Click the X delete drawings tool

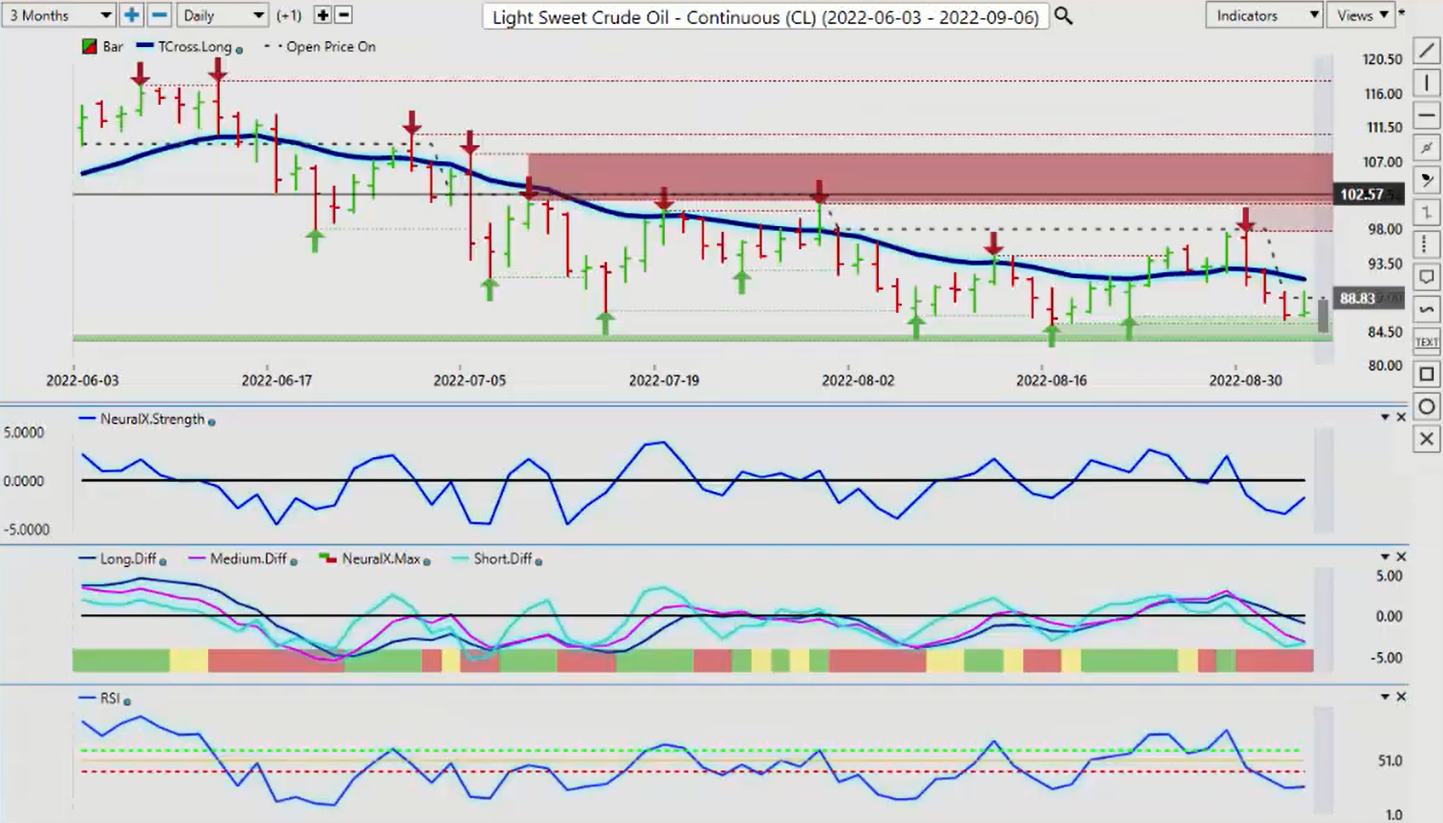[x=1426, y=439]
